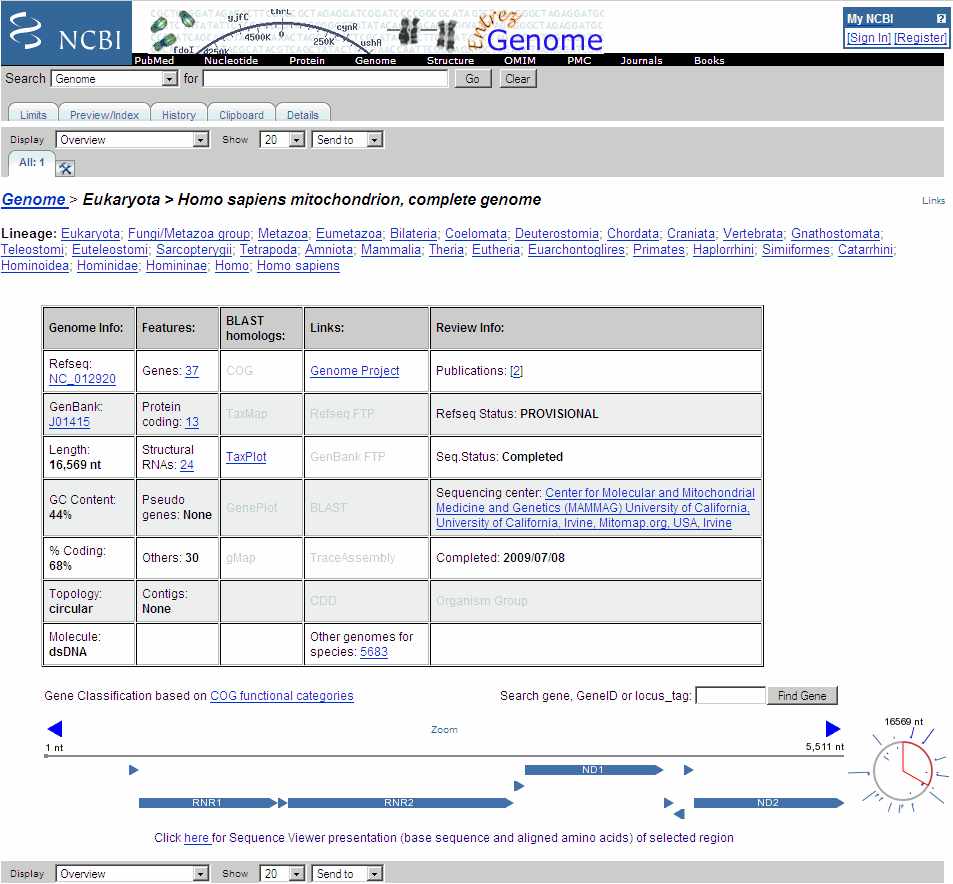Open PubMed in the black nav bar
The width and height of the screenshot is (953, 884).
point(154,60)
